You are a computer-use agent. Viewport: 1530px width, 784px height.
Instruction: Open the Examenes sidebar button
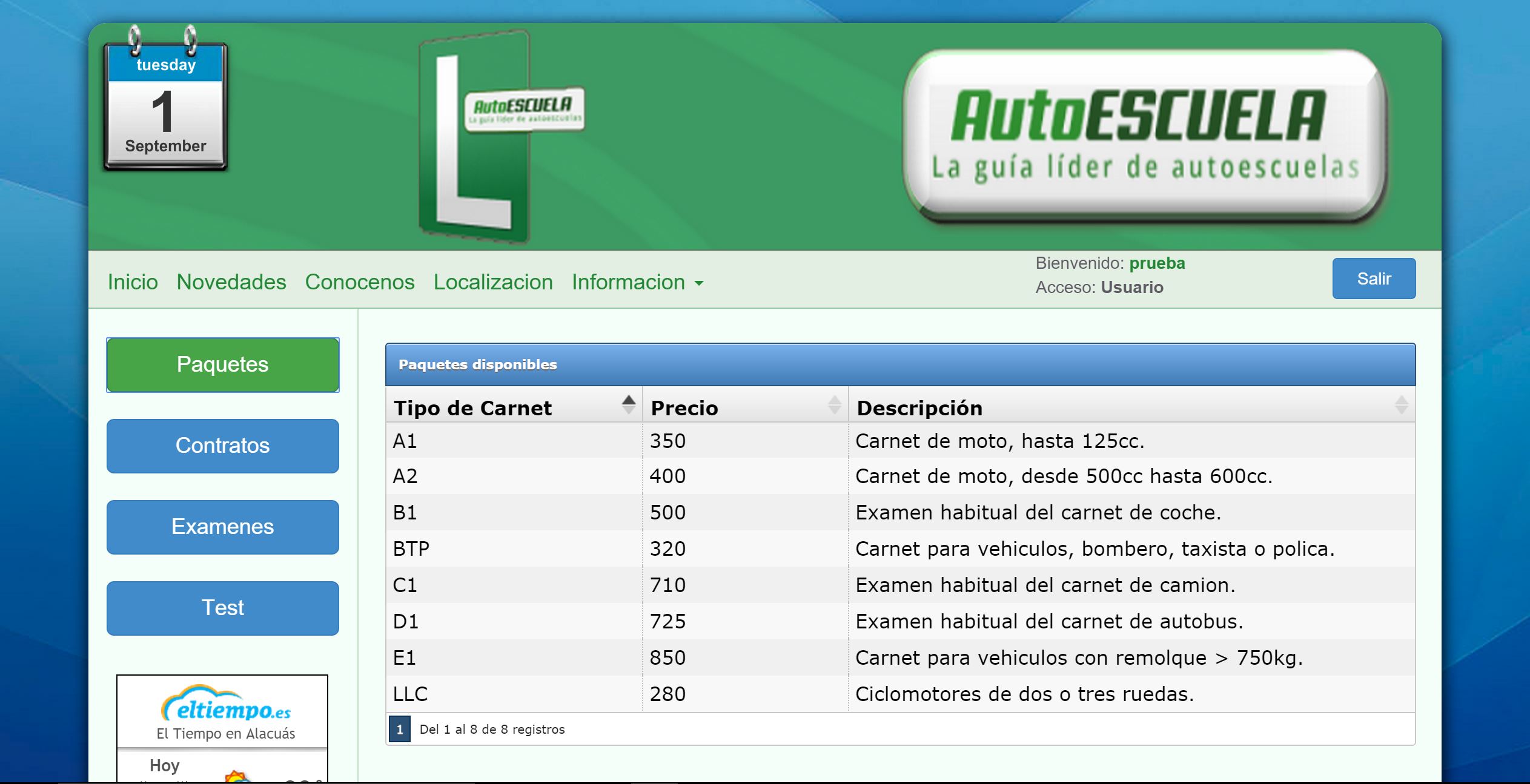click(223, 527)
